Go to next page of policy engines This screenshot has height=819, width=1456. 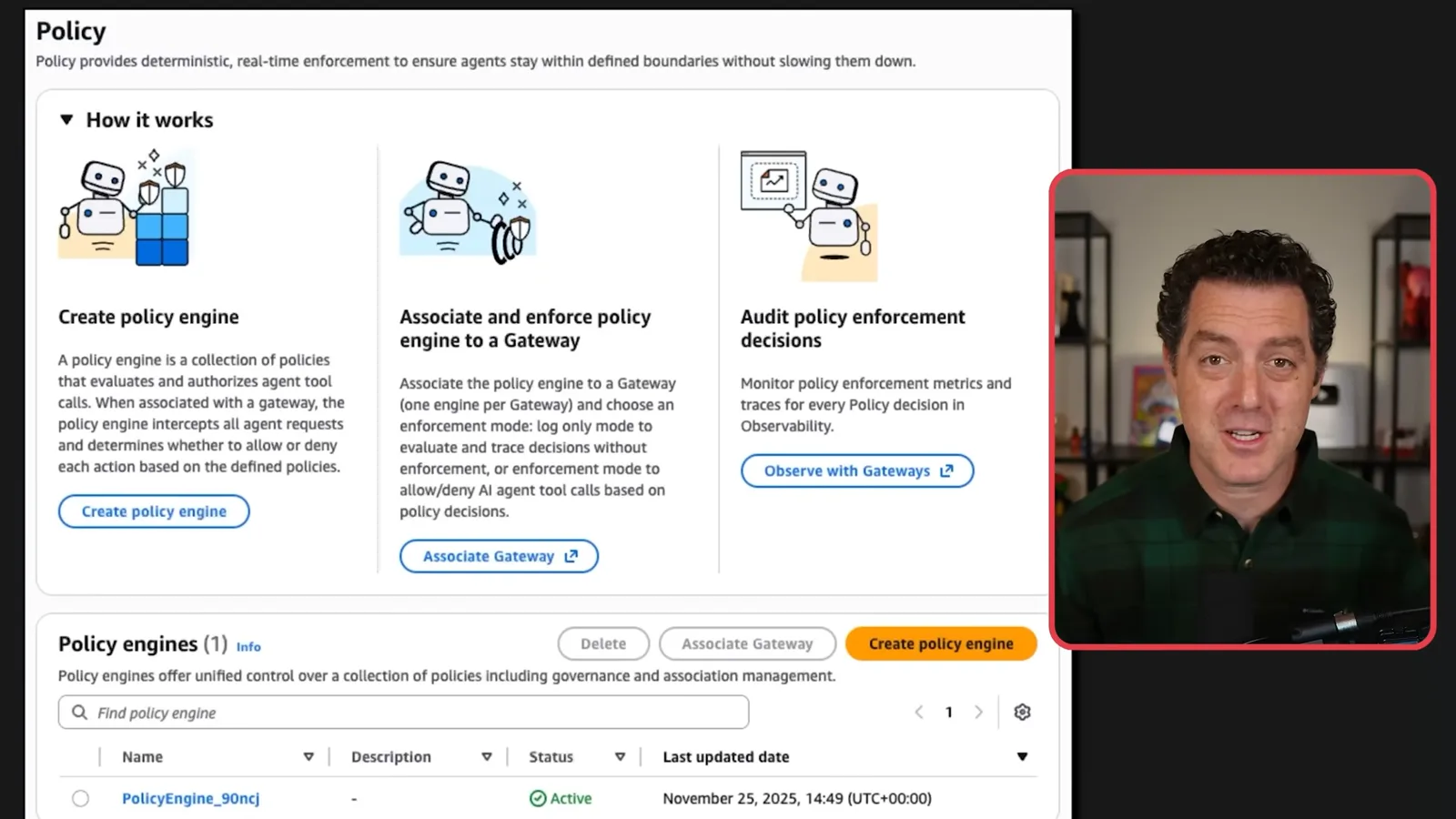point(978,713)
